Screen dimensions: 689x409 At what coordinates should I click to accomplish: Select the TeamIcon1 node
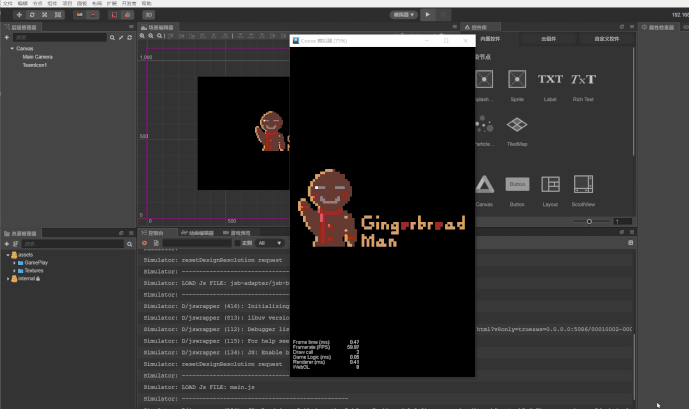tap(35, 65)
